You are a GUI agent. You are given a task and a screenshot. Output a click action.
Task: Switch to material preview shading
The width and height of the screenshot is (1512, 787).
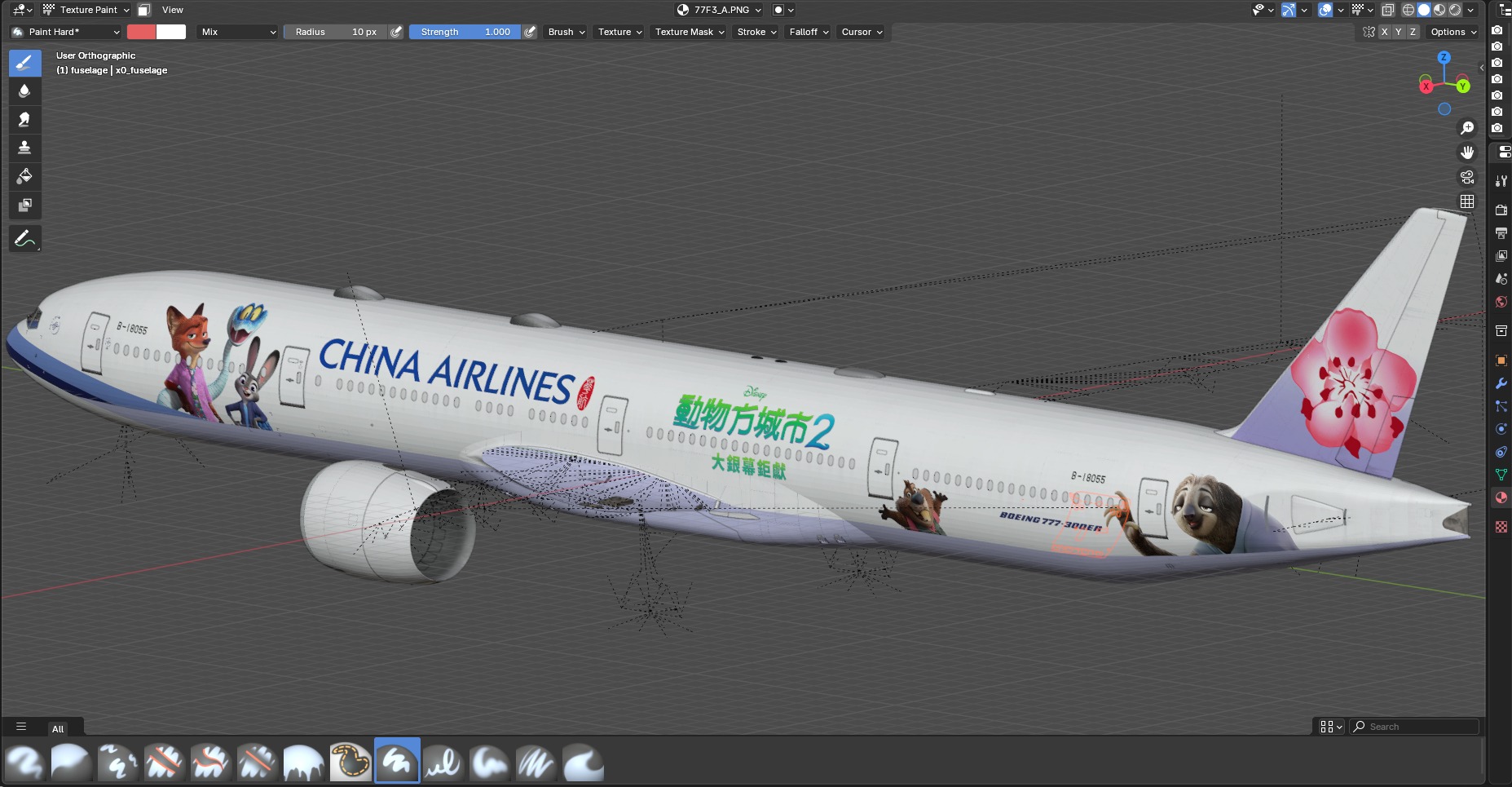(1439, 10)
